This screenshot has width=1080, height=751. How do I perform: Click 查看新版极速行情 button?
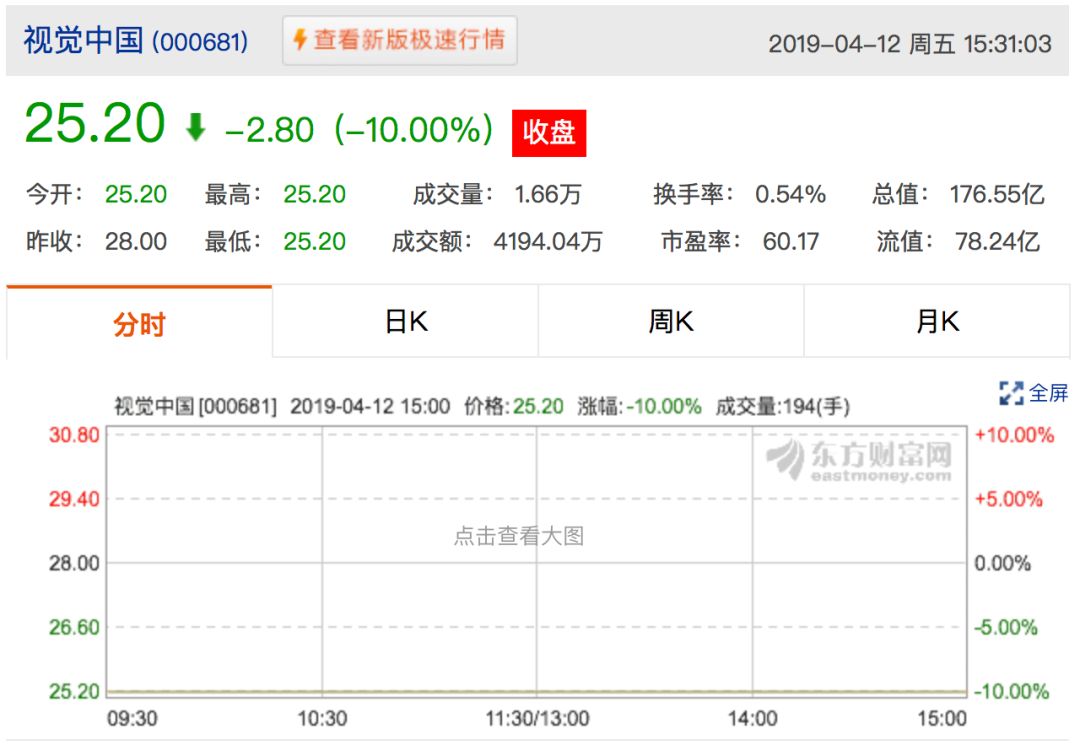(x=399, y=41)
